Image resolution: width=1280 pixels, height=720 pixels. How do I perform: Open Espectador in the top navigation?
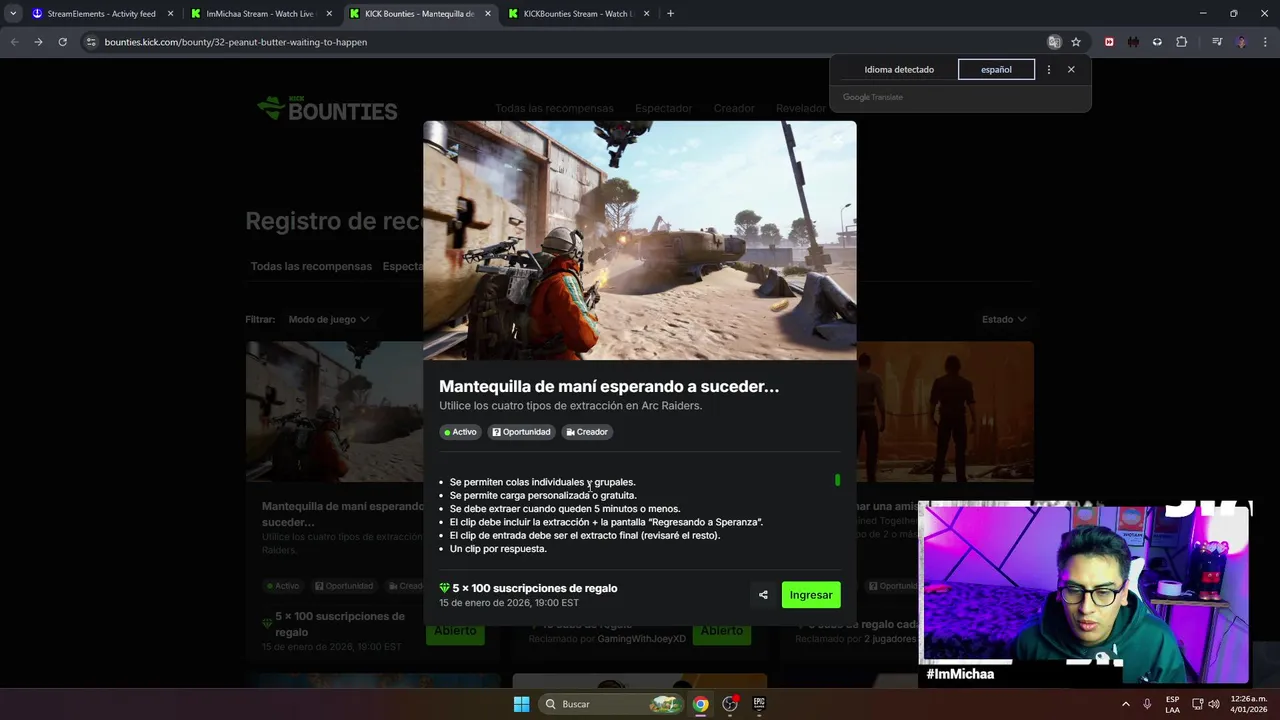click(663, 108)
